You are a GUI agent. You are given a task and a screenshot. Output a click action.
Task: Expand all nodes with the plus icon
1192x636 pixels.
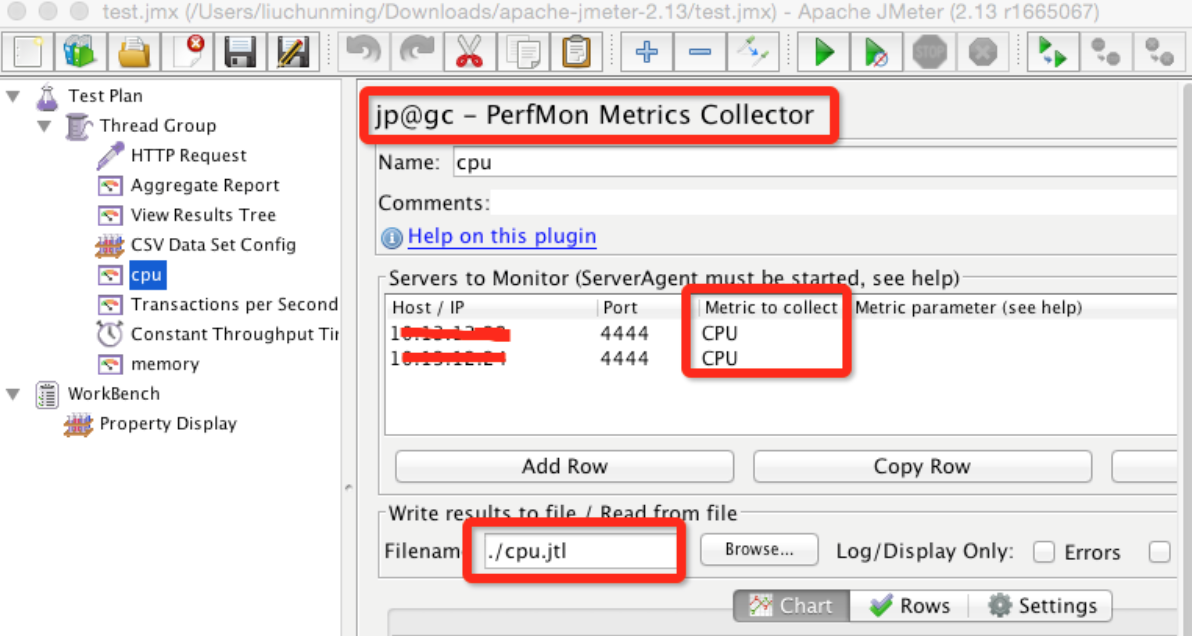(x=647, y=52)
